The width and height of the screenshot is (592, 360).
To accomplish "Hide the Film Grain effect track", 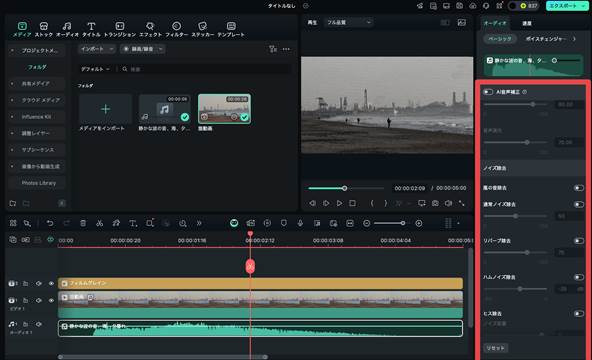I will pyautogui.click(x=51, y=283).
